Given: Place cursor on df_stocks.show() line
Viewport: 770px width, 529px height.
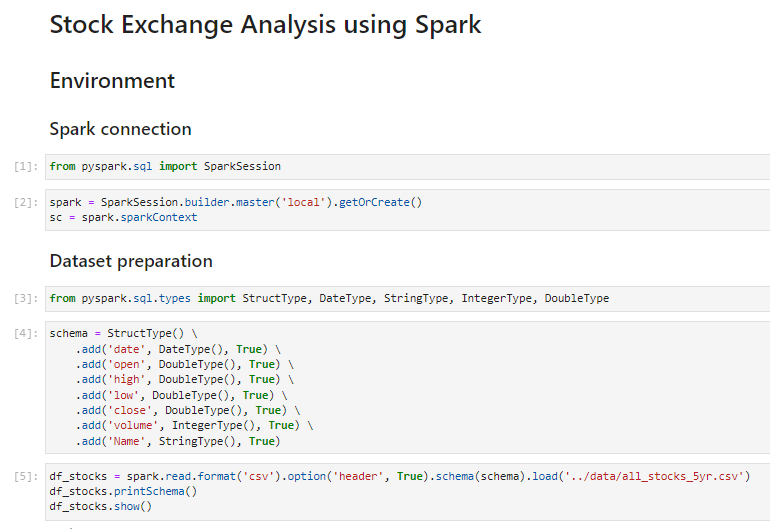Looking at the screenshot, I should pos(101,506).
